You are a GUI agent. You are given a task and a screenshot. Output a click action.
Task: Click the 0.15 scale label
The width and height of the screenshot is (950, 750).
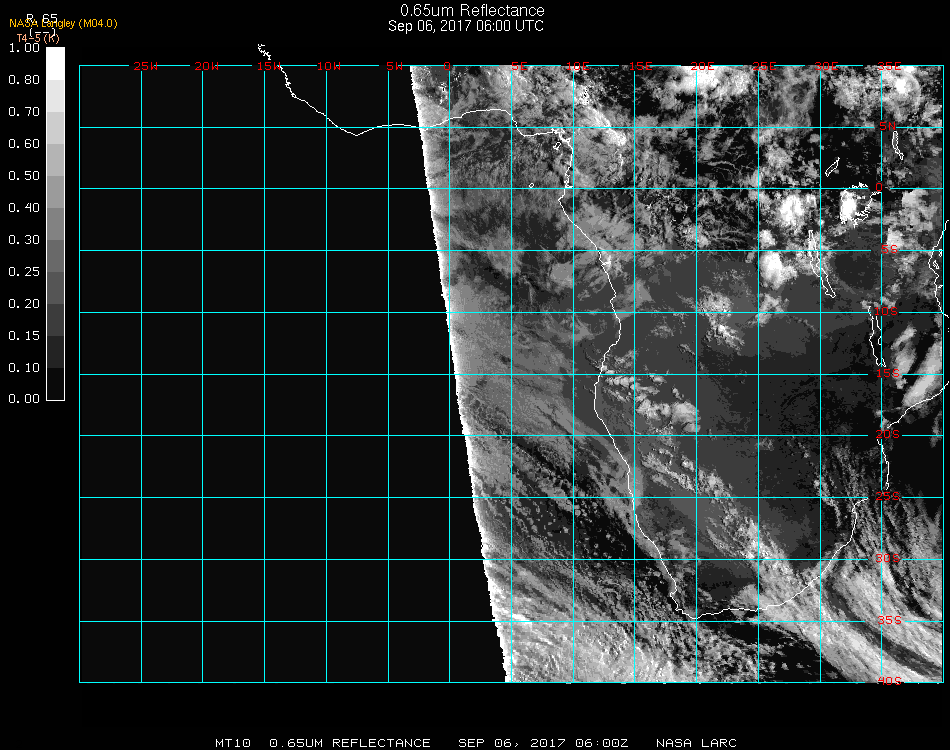(24, 336)
